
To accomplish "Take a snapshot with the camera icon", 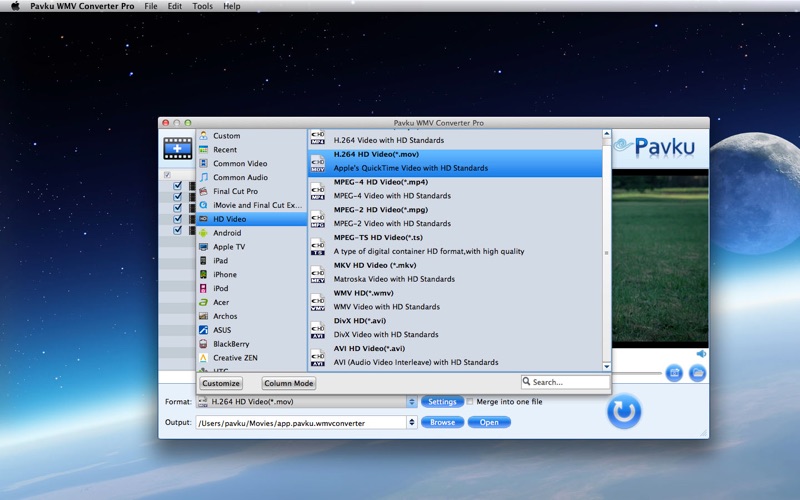I will (x=673, y=373).
